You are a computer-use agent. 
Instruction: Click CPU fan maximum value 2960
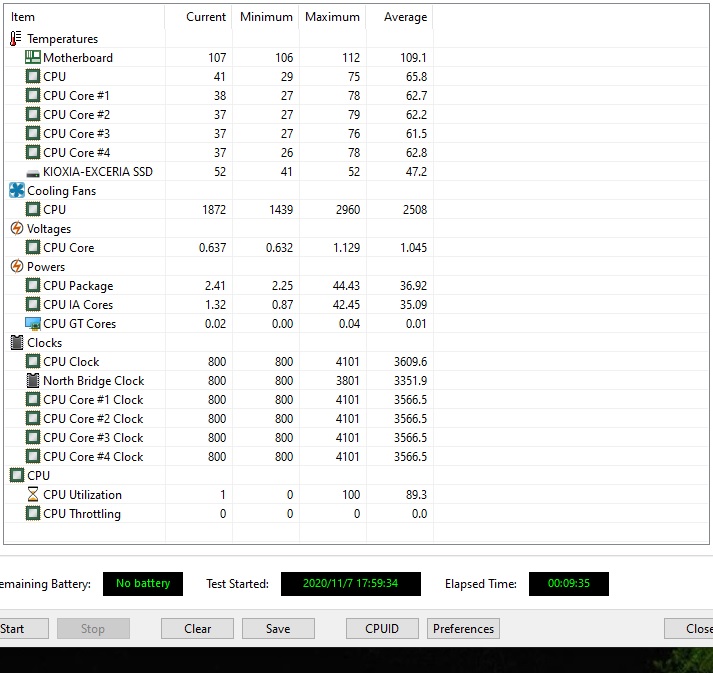pos(348,210)
